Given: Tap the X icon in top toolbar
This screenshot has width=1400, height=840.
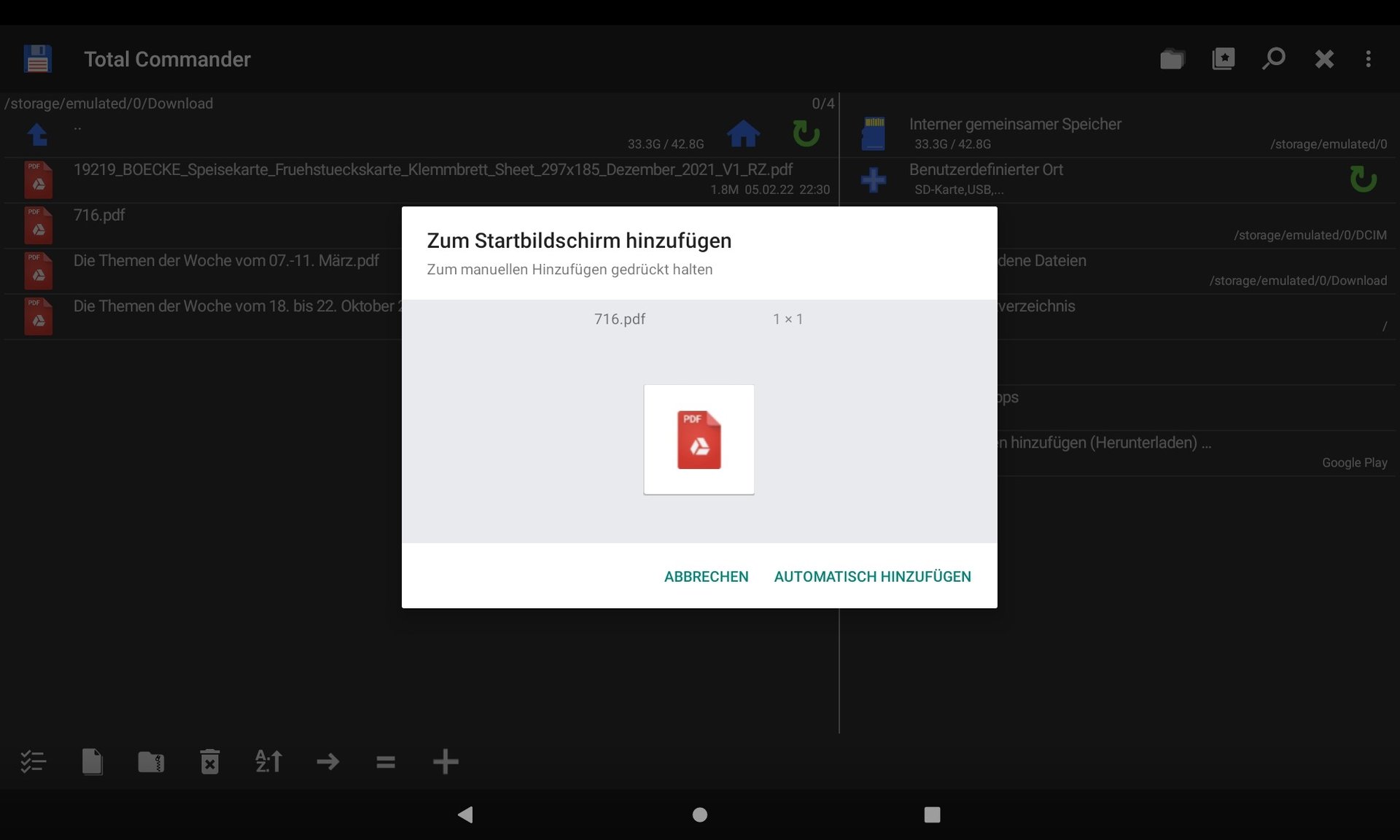Looking at the screenshot, I should pos(1324,59).
